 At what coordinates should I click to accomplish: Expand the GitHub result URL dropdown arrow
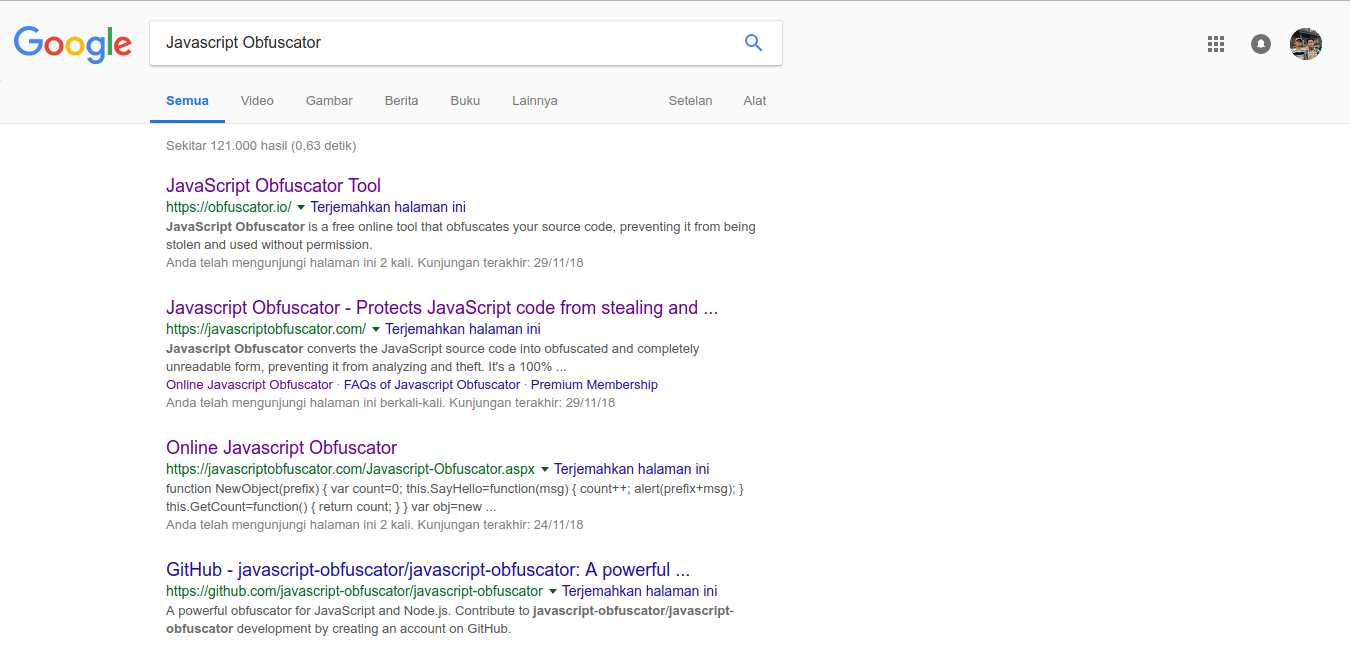coord(553,592)
